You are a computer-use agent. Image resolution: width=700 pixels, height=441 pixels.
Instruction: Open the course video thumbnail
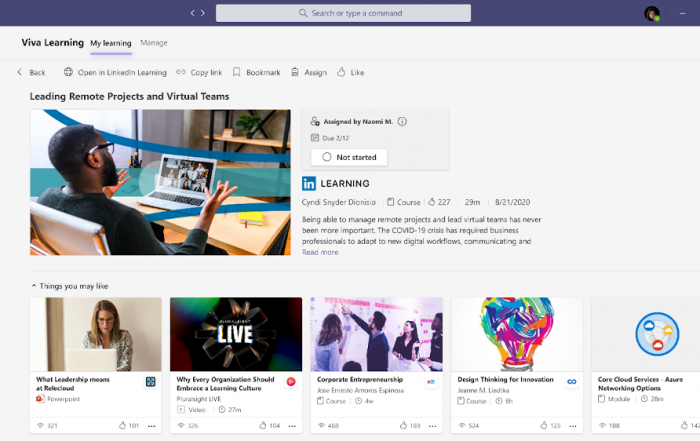[x=160, y=183]
